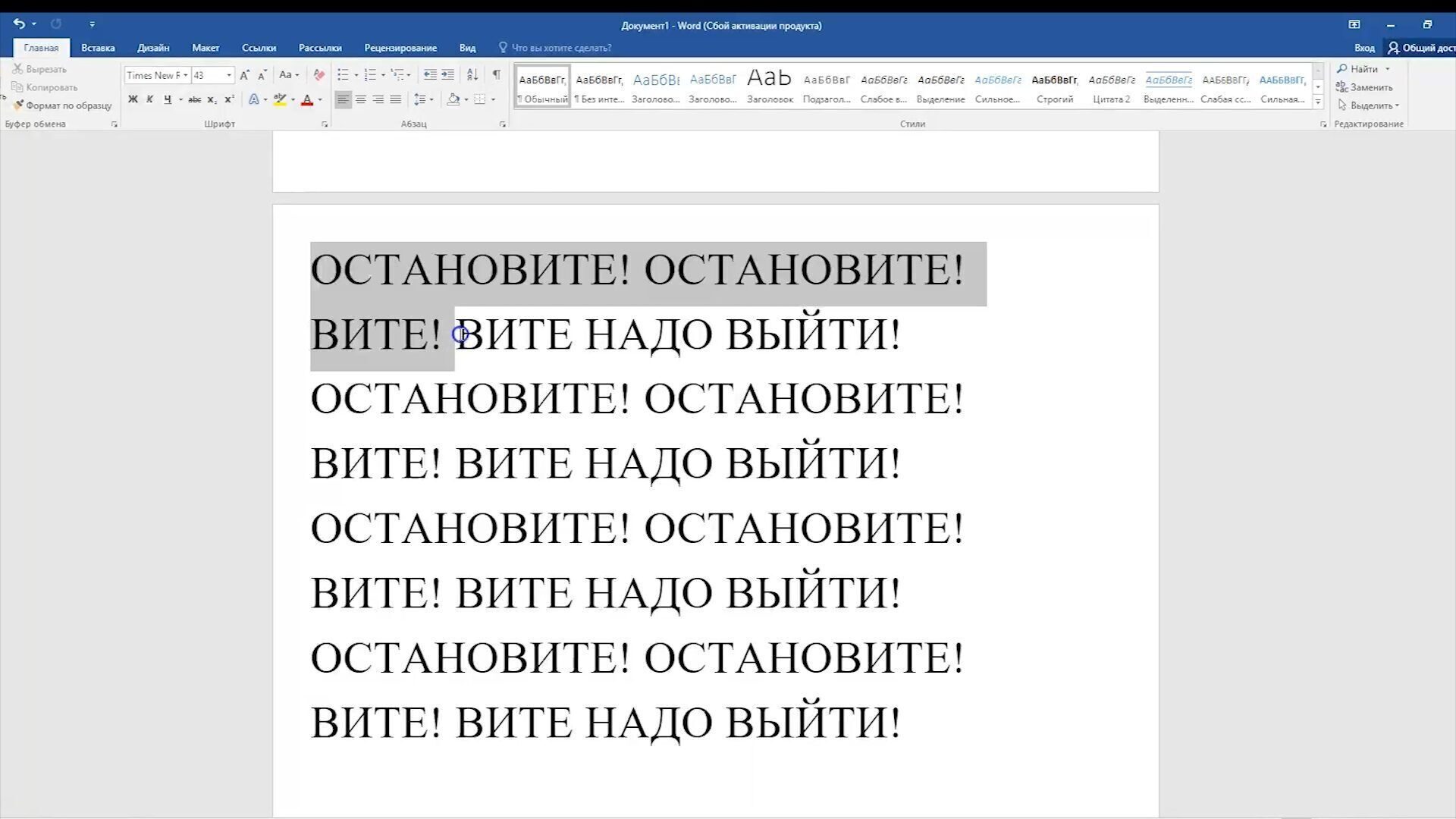1456x819 pixels.
Task: Select the Обычный style
Action: [x=542, y=87]
